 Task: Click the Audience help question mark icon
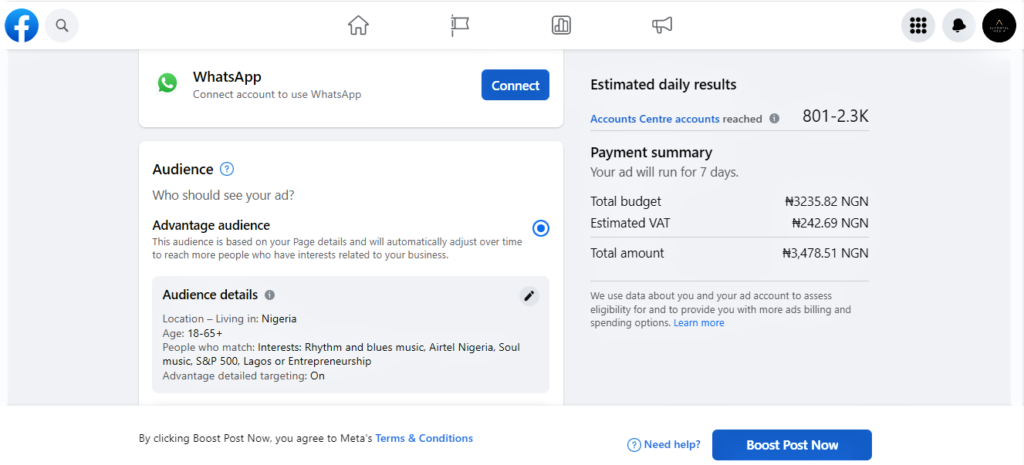(227, 169)
